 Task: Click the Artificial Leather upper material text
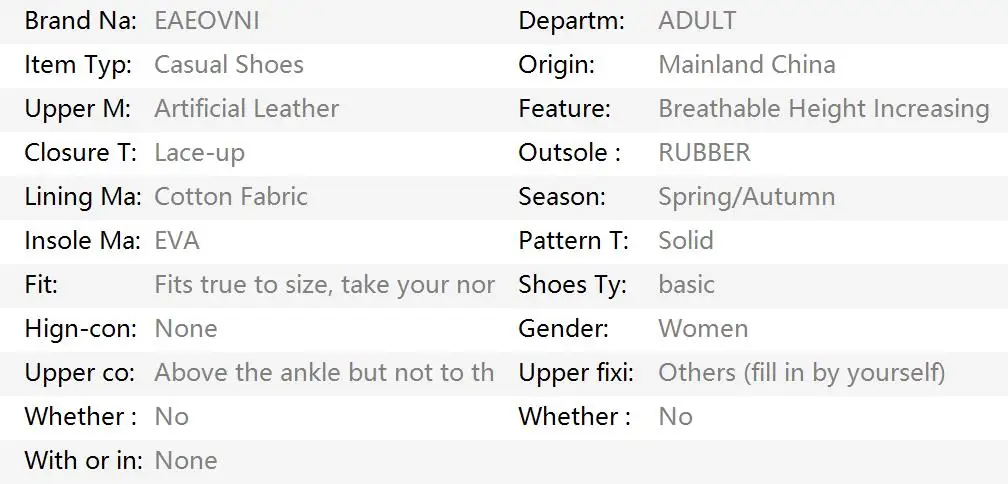(246, 109)
